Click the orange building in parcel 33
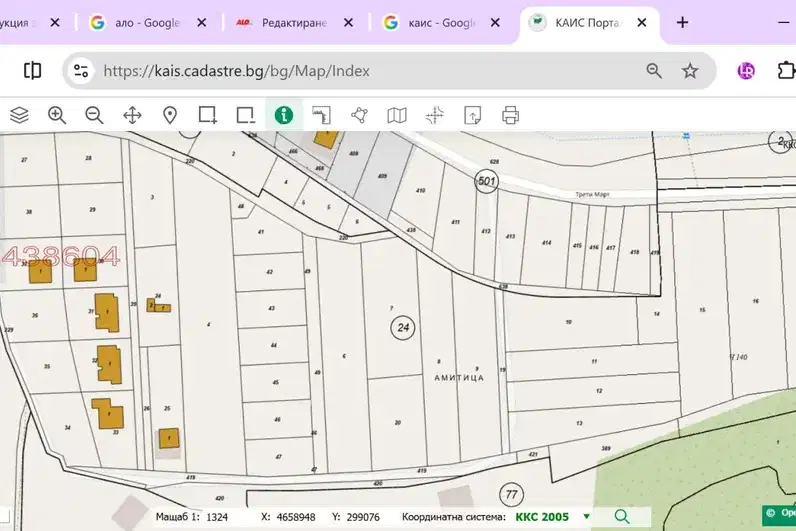Viewport: 796px width, 531px height. click(x=108, y=414)
